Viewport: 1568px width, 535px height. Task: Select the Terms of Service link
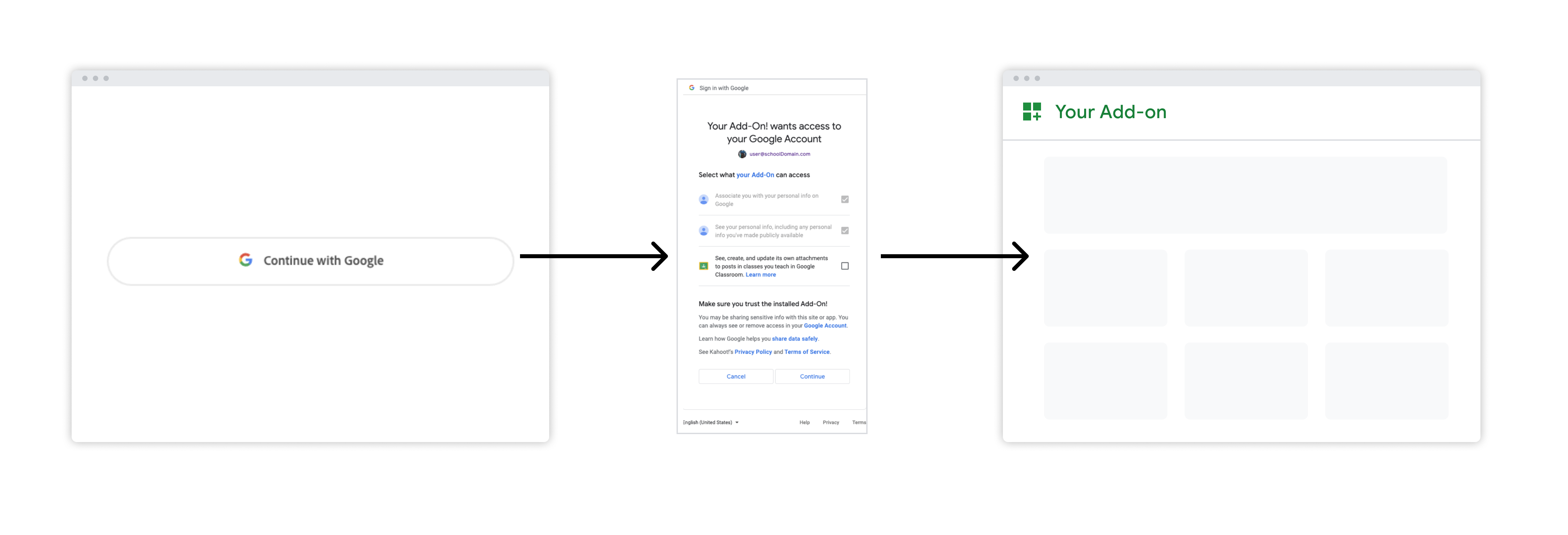point(820,352)
